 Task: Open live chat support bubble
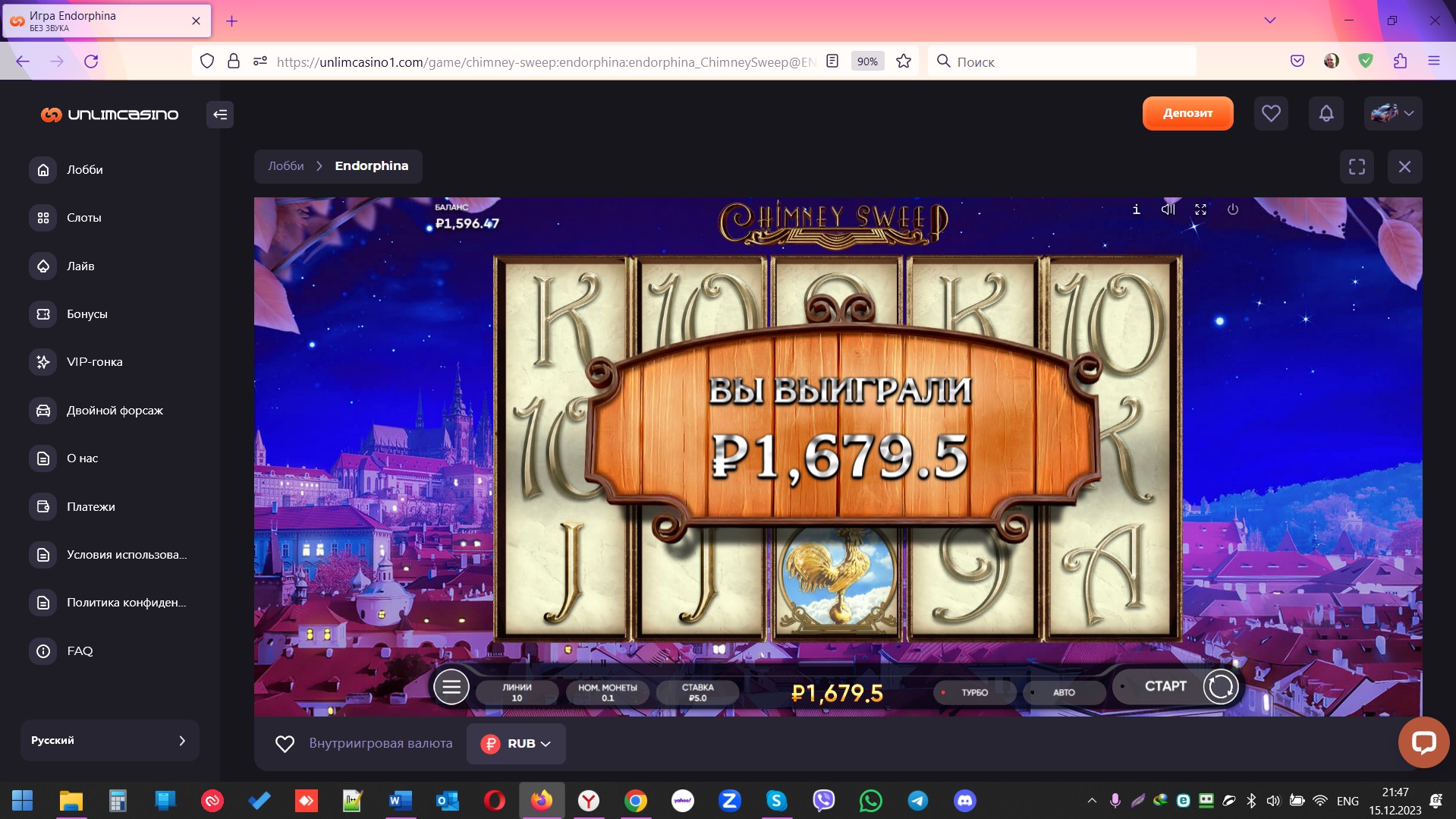coord(1423,742)
